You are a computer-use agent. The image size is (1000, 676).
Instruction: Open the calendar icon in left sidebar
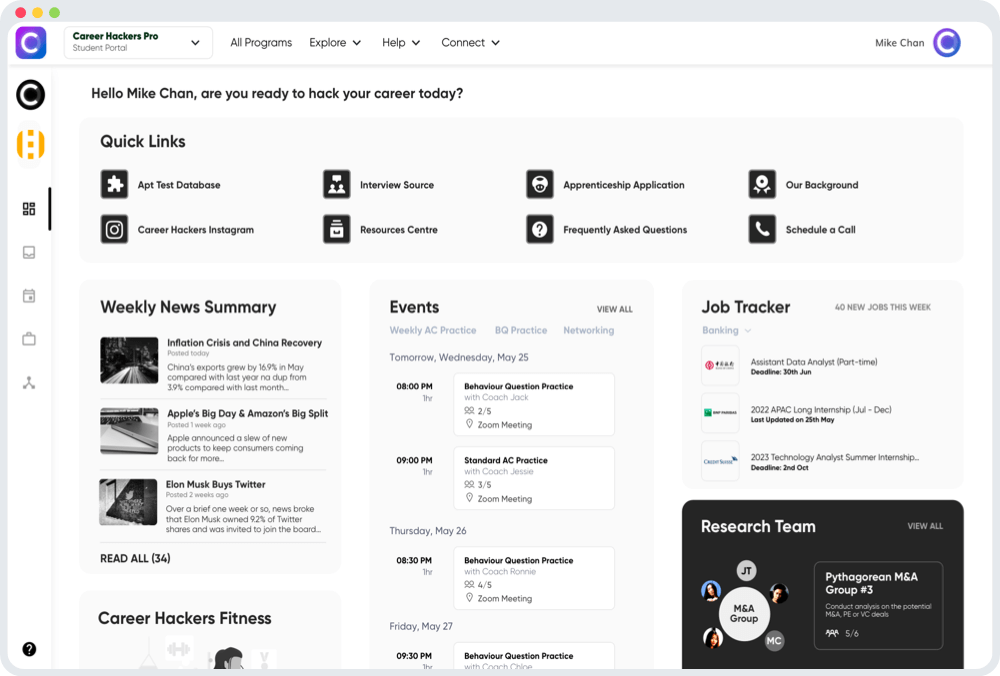pyautogui.click(x=29, y=296)
